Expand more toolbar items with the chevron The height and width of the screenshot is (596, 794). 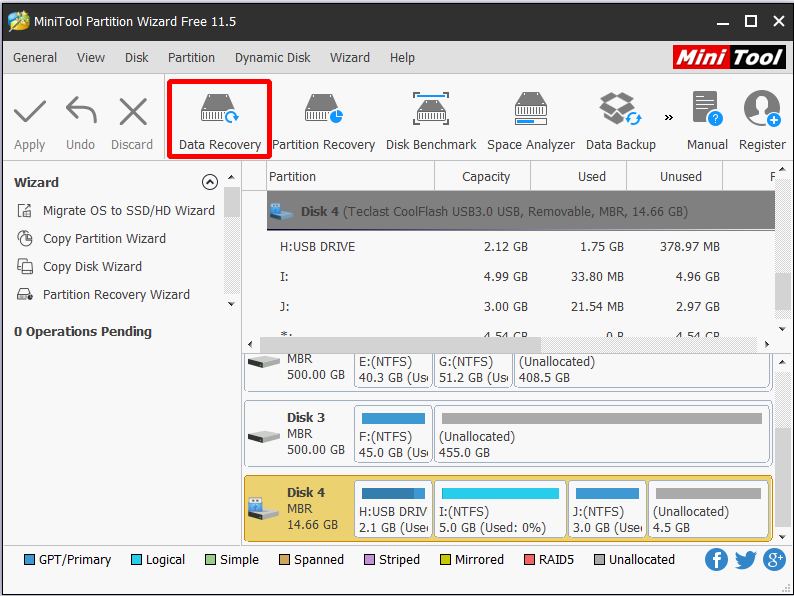tap(669, 117)
